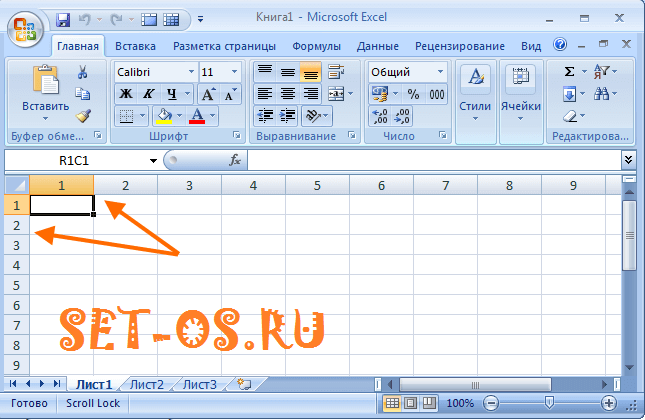Image resolution: width=645 pixels, height=420 pixels.
Task: Insert function with fx button
Action: (x=235, y=160)
